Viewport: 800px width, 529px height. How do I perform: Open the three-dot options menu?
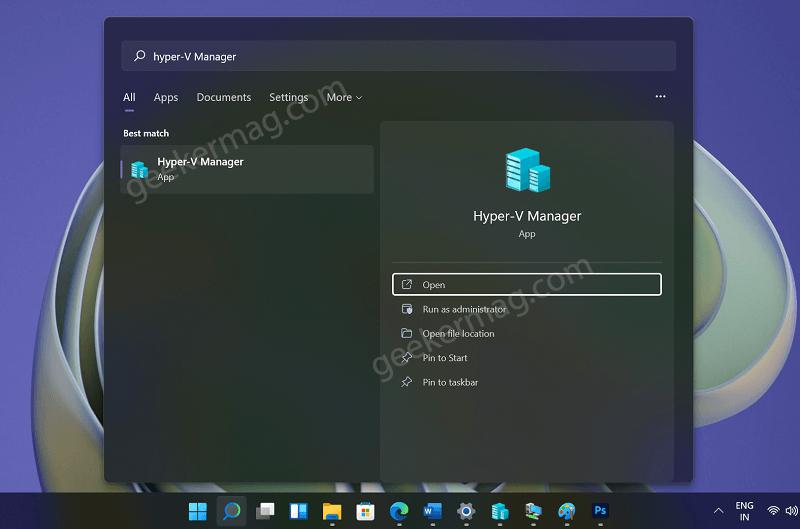[x=660, y=96]
